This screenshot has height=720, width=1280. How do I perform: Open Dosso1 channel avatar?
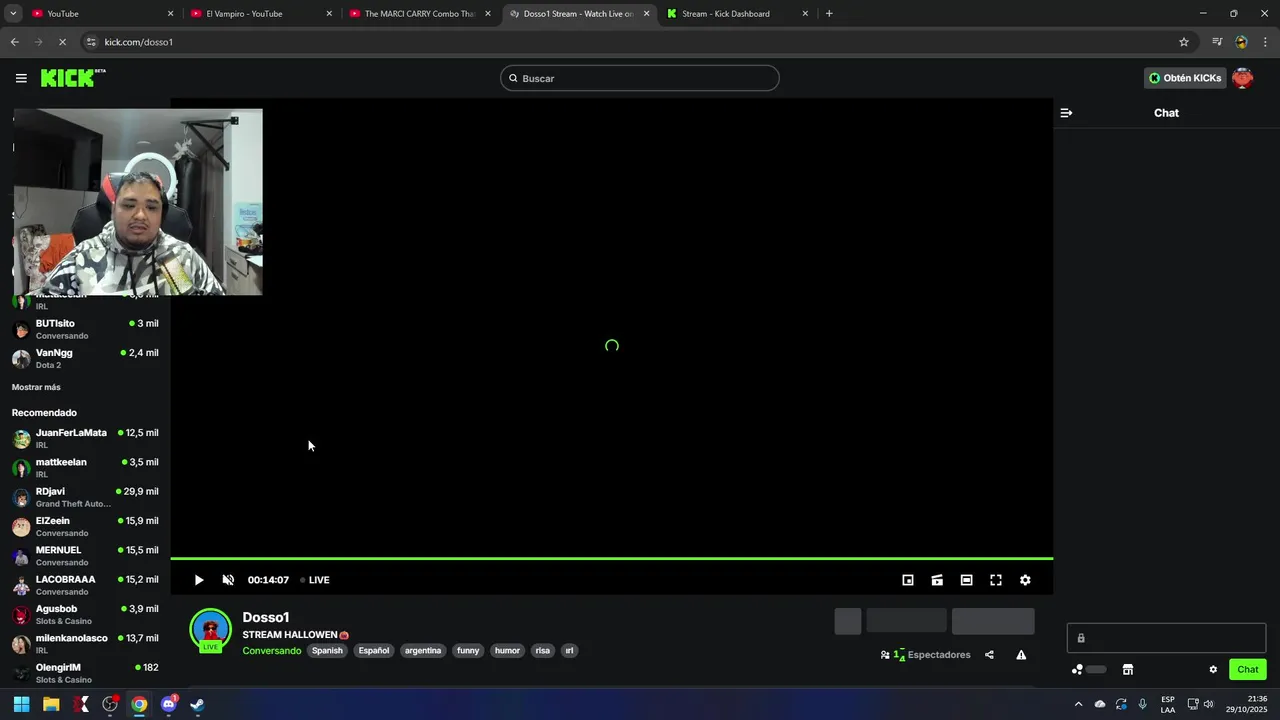[211, 630]
